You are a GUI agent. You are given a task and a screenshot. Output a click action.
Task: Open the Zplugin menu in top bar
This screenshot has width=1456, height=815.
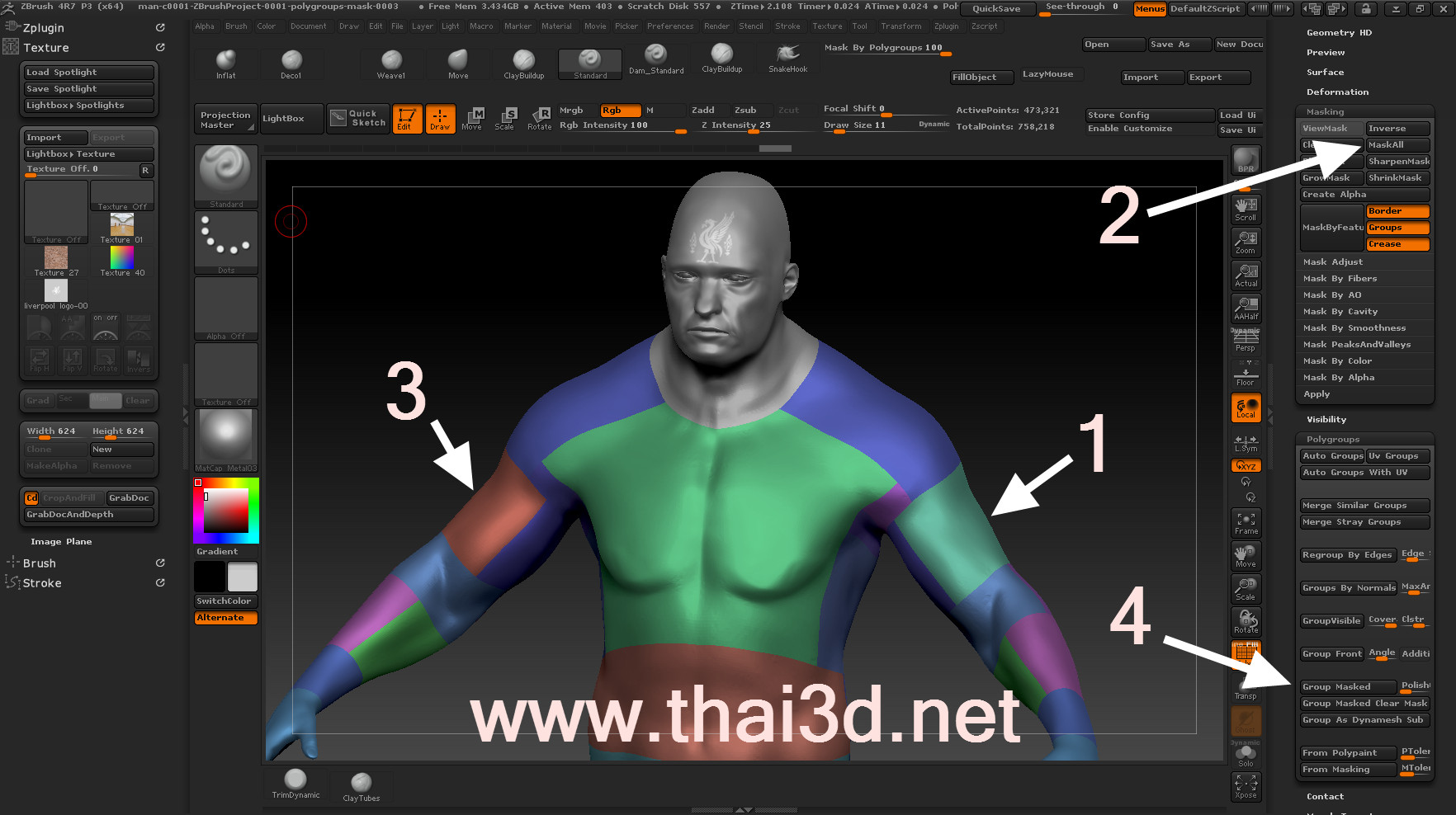coord(946,26)
